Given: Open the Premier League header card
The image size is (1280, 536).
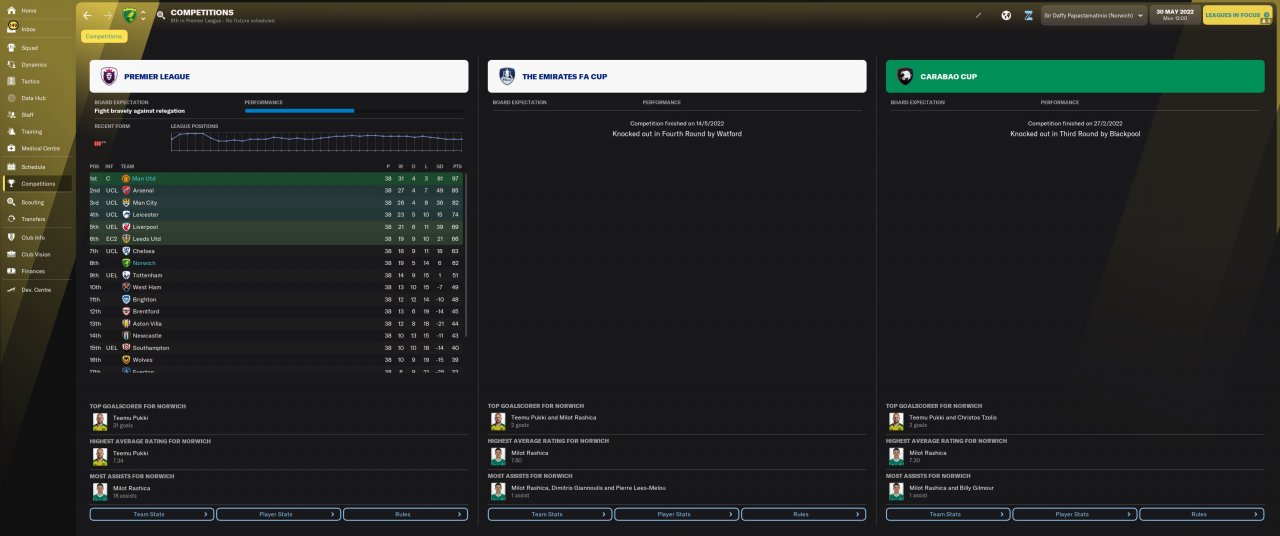Looking at the screenshot, I should 279,76.
